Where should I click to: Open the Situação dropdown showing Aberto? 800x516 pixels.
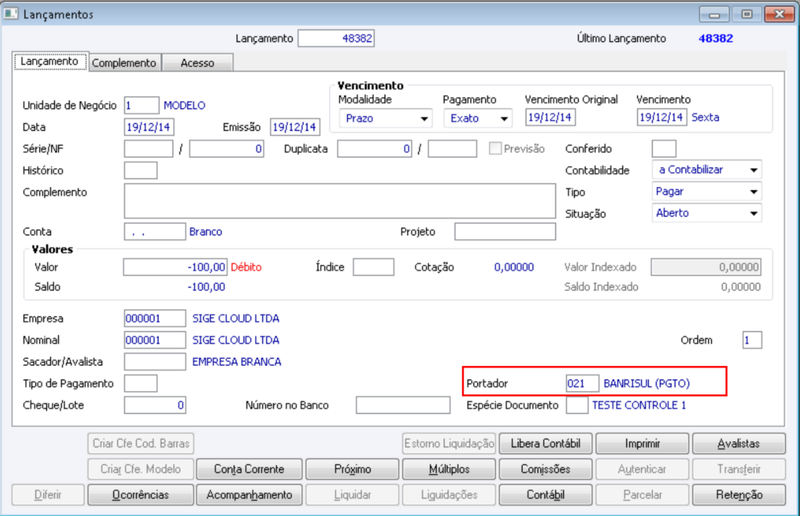707,213
